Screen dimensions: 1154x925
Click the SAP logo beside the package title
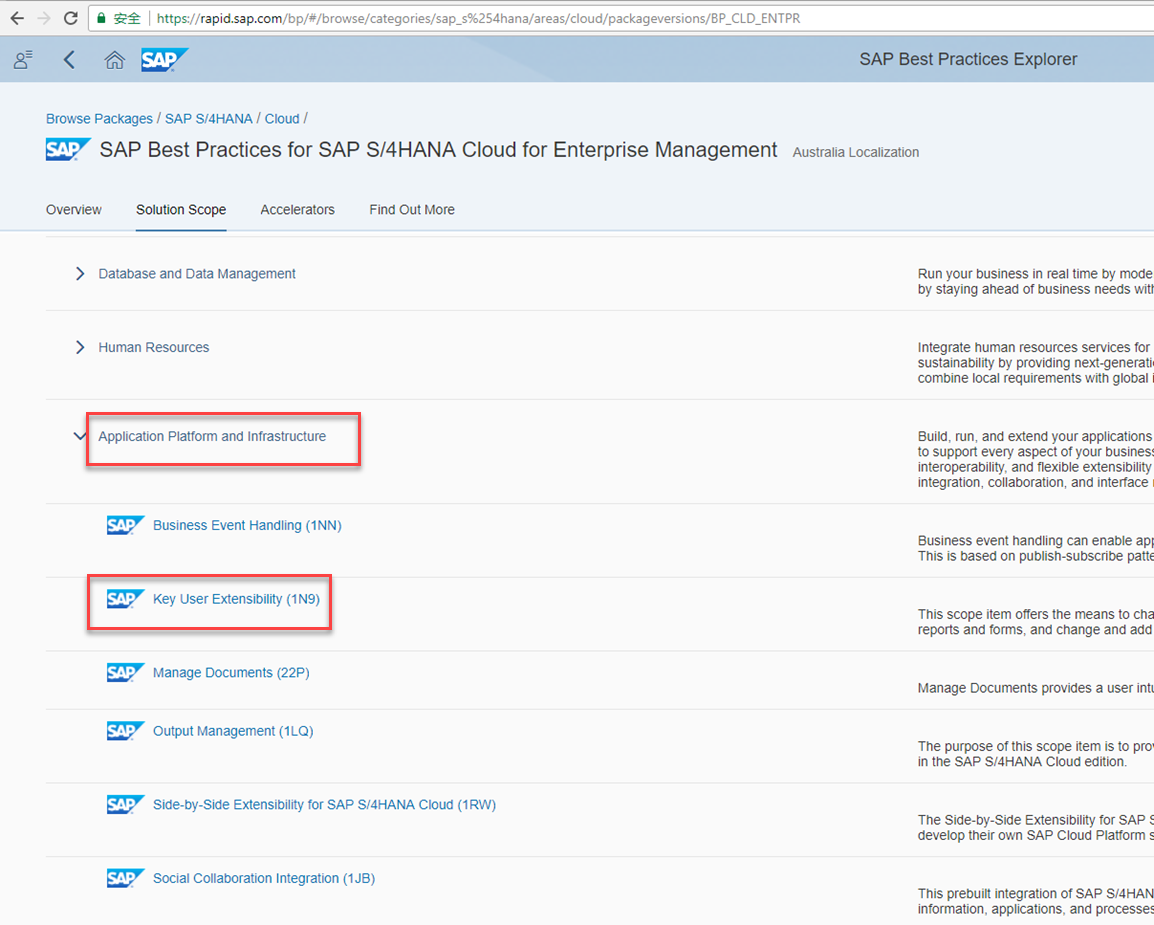click(68, 149)
